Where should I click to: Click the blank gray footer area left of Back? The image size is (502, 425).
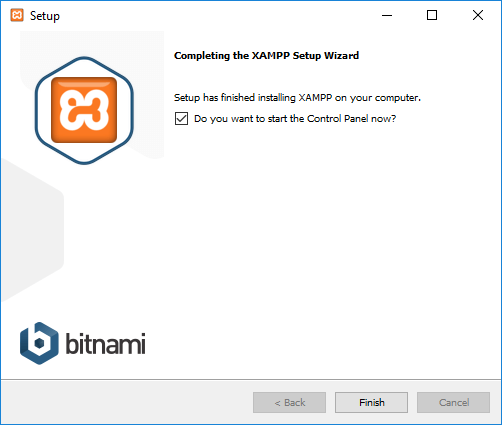127,402
